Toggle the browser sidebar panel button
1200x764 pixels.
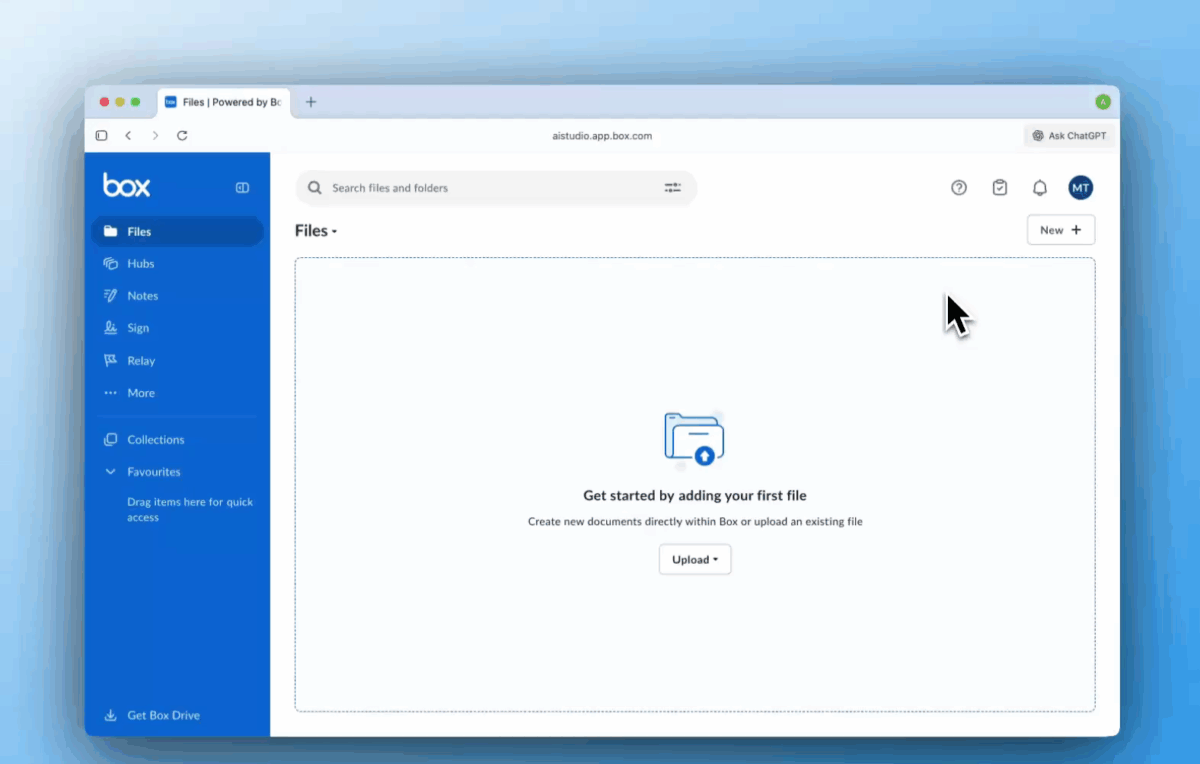[x=101, y=136]
